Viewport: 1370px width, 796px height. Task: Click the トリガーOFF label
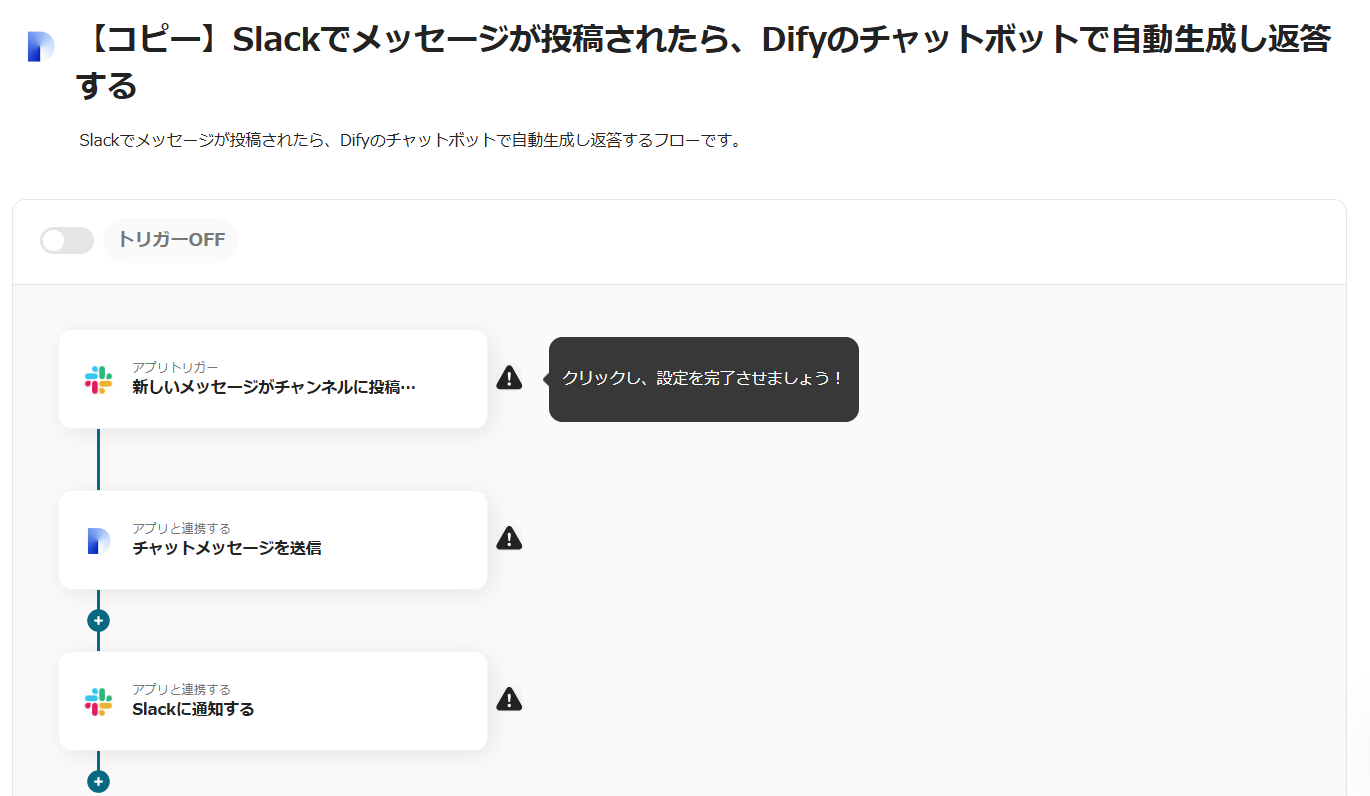pyautogui.click(x=171, y=240)
